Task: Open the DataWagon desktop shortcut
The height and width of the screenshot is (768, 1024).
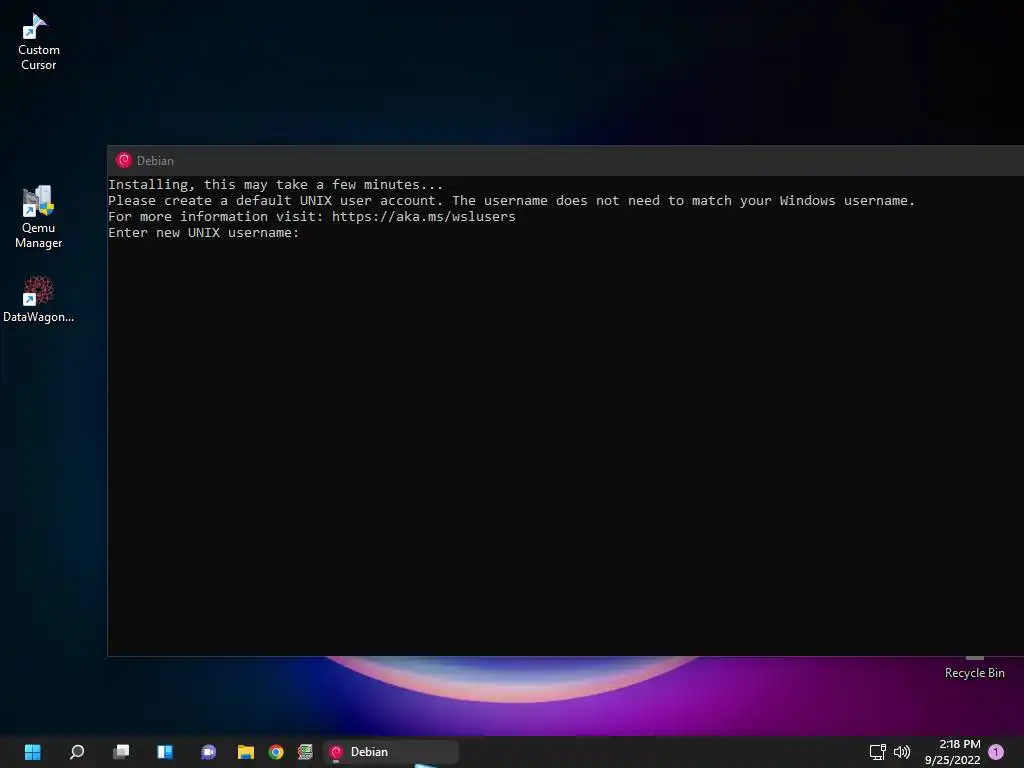Action: point(38,299)
